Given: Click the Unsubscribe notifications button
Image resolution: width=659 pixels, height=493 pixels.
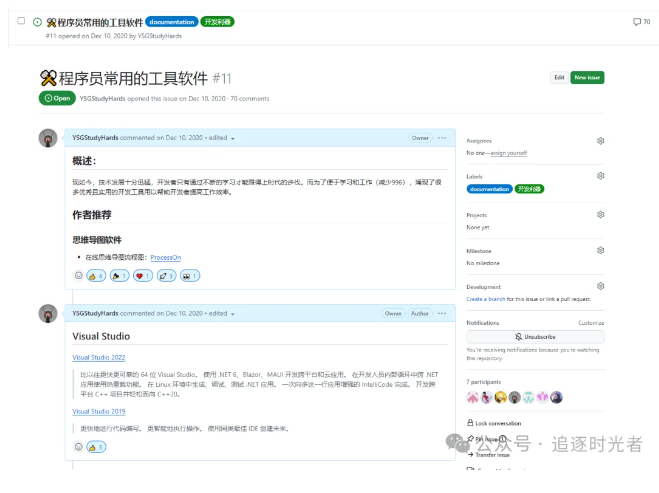Looking at the screenshot, I should pyautogui.click(x=534, y=337).
